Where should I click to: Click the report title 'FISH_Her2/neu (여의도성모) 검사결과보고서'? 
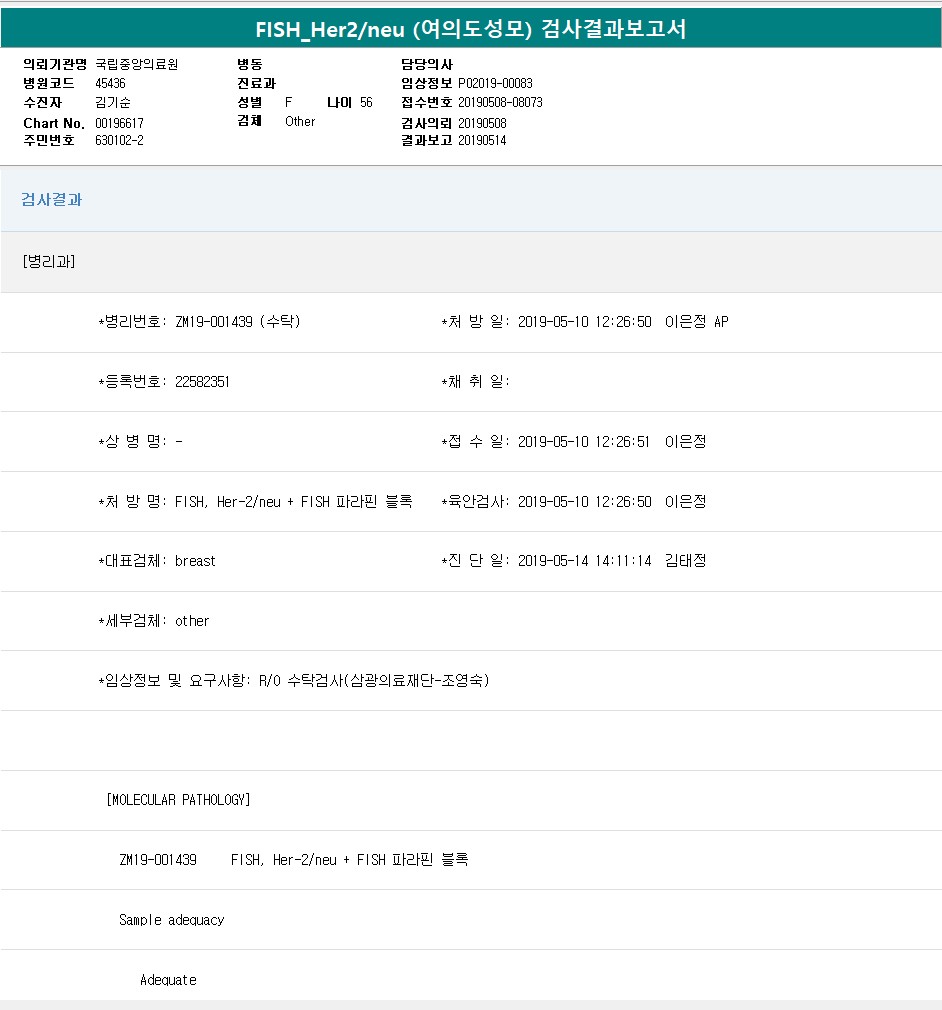pyautogui.click(x=471, y=29)
